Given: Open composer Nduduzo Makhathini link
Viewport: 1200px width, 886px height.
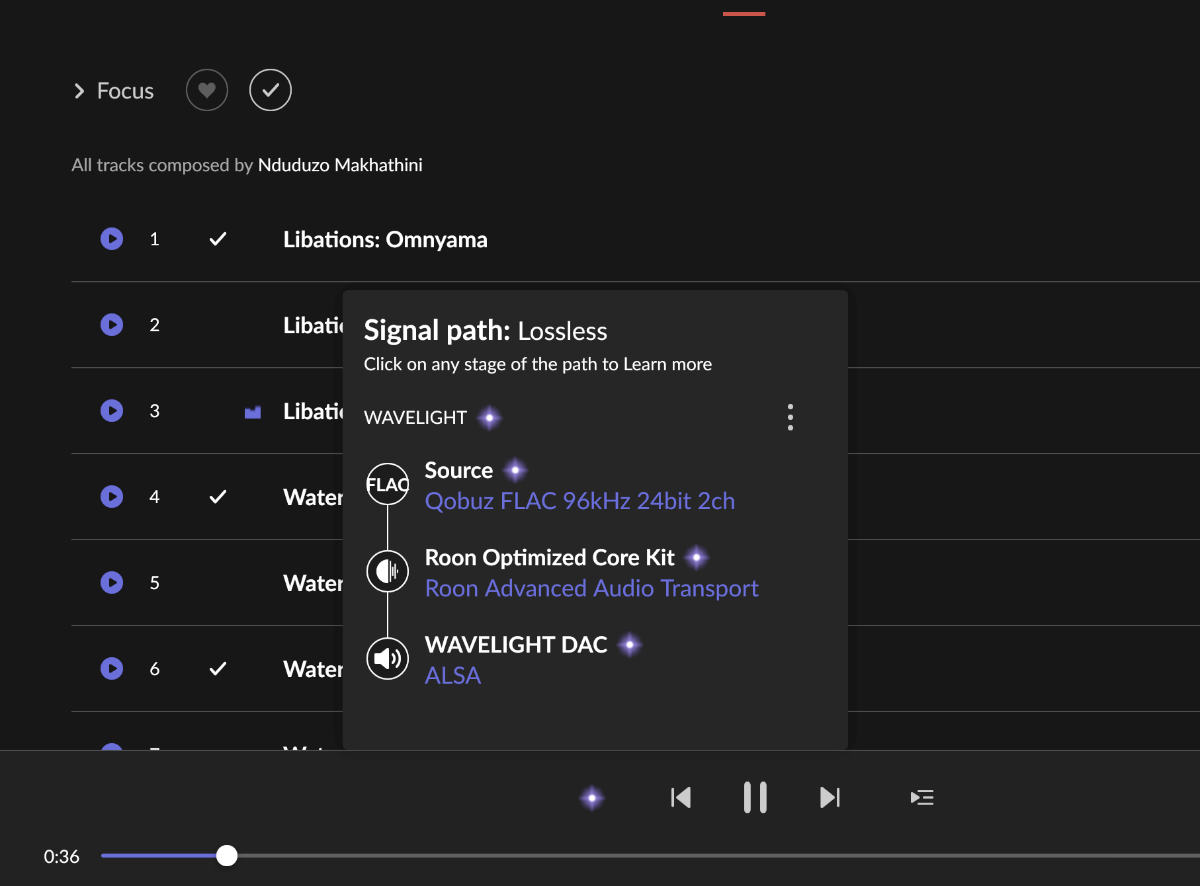Looking at the screenshot, I should pos(340,165).
